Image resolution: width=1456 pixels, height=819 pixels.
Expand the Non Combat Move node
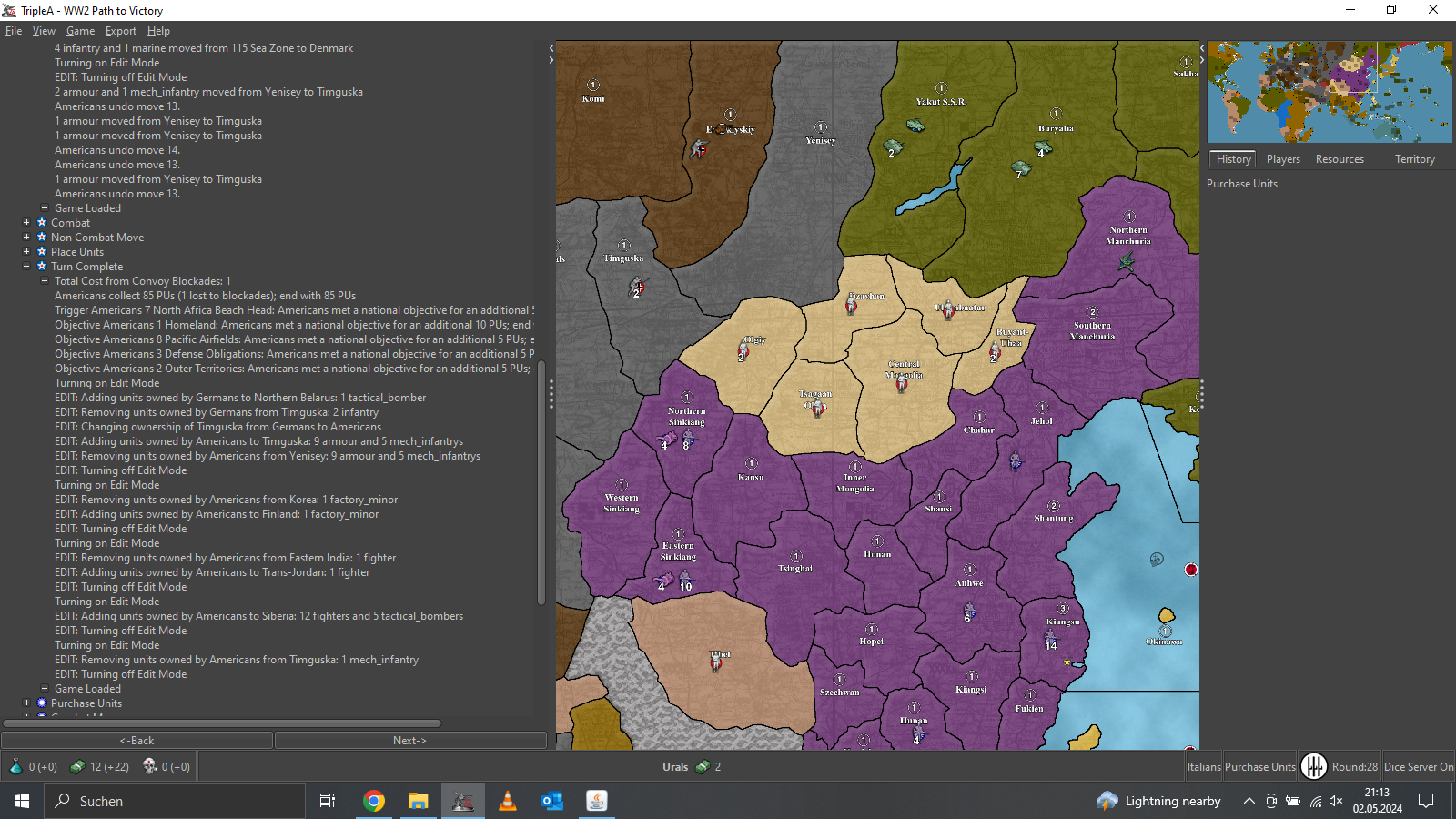[x=26, y=238]
